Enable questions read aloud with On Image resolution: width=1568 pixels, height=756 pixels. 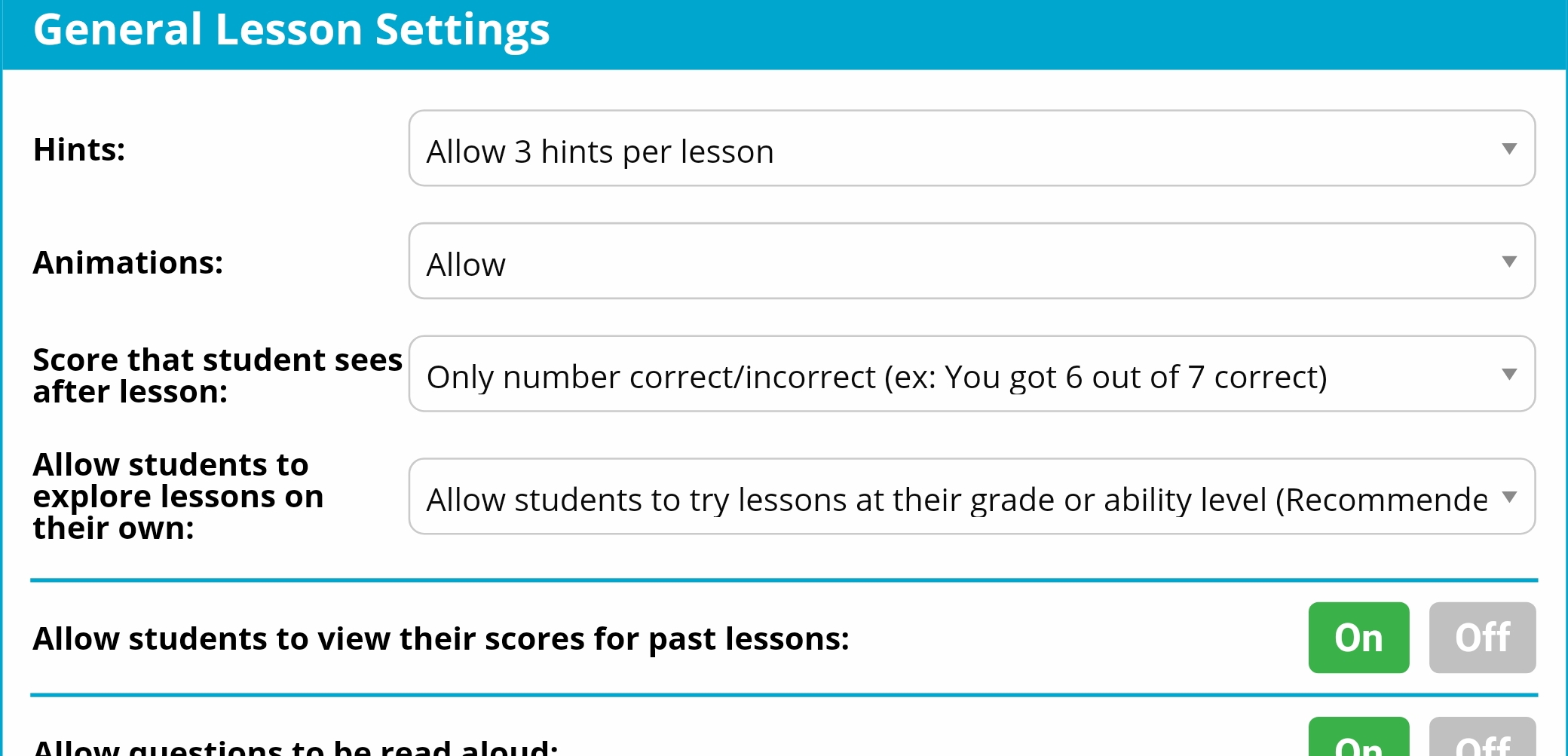(1358, 742)
